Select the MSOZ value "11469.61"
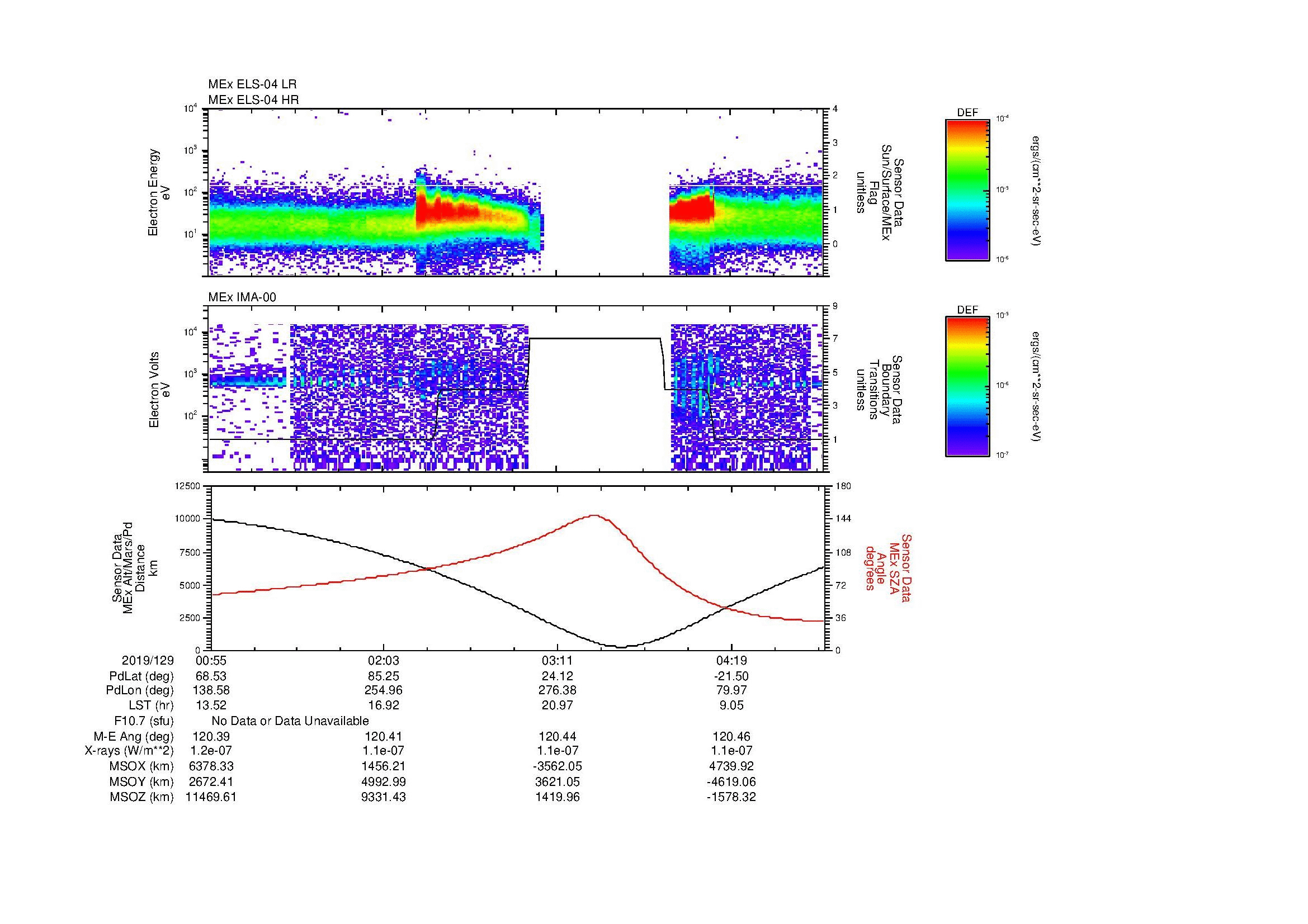 click(x=211, y=798)
